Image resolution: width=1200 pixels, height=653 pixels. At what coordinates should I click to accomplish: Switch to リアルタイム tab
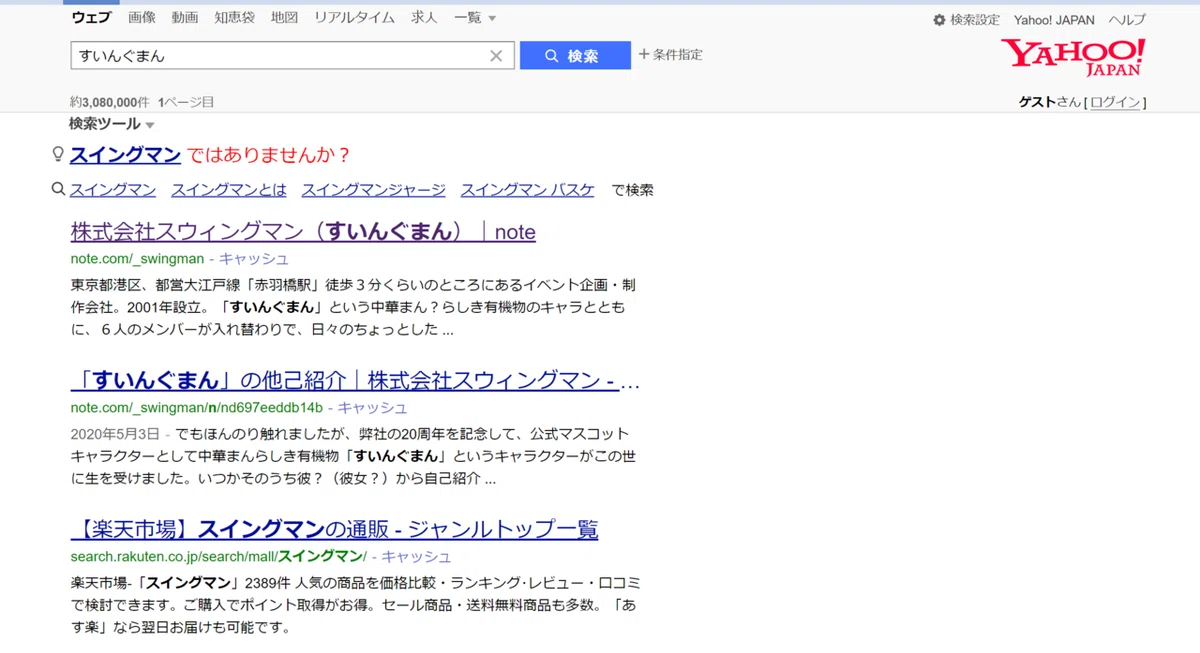tap(355, 18)
